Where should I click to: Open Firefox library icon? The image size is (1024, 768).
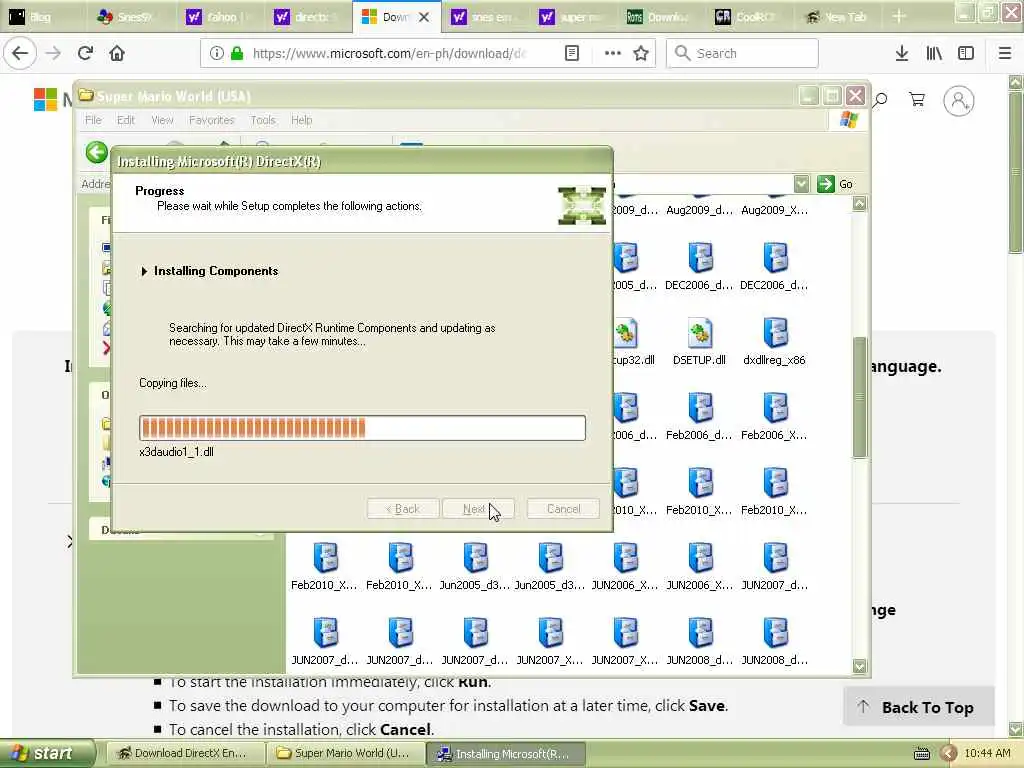tap(934, 53)
